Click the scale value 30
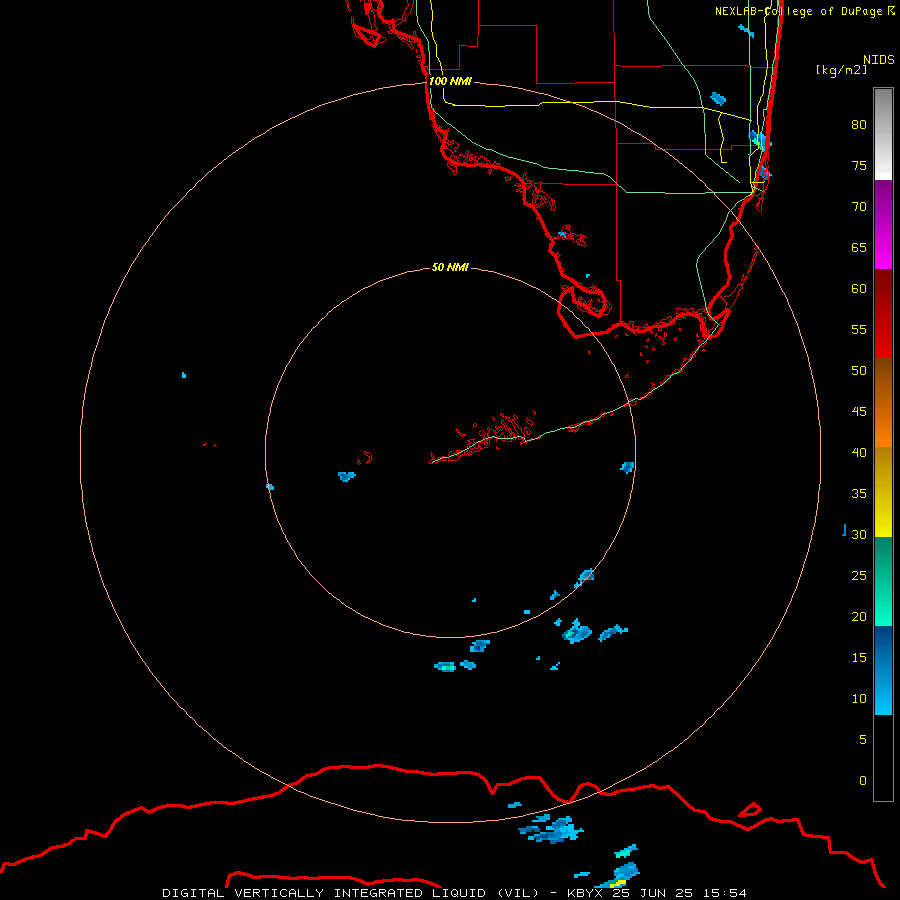The height and width of the screenshot is (900, 900). 859,534
